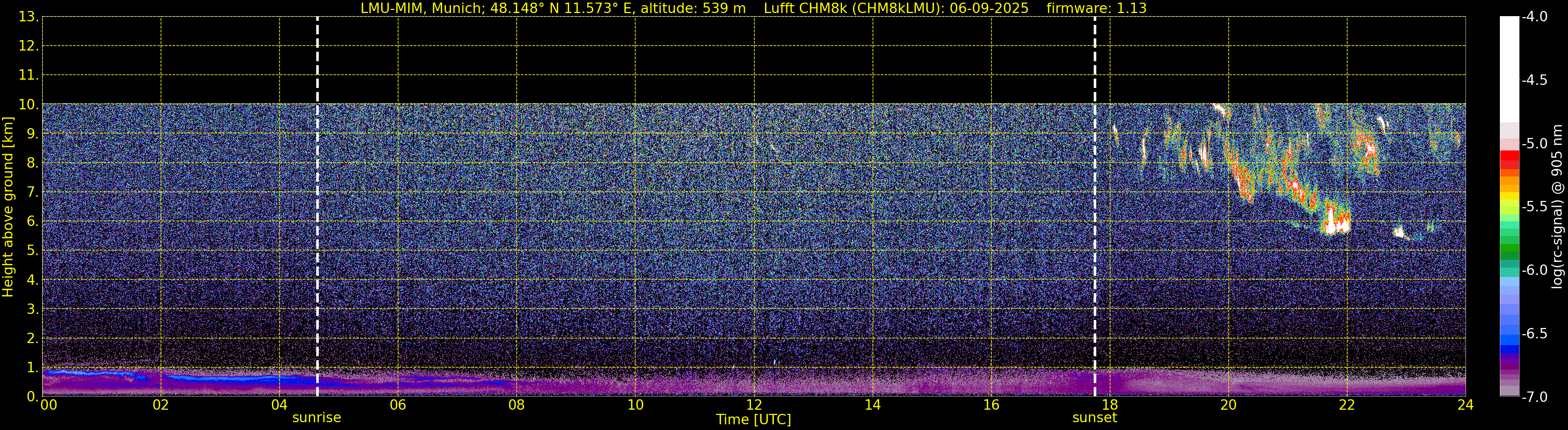Select 'Lufft CHM8k (CHM8kLMU): 06-09-2025' in title
Screen dimensions: 1568x430
click(896, 8)
